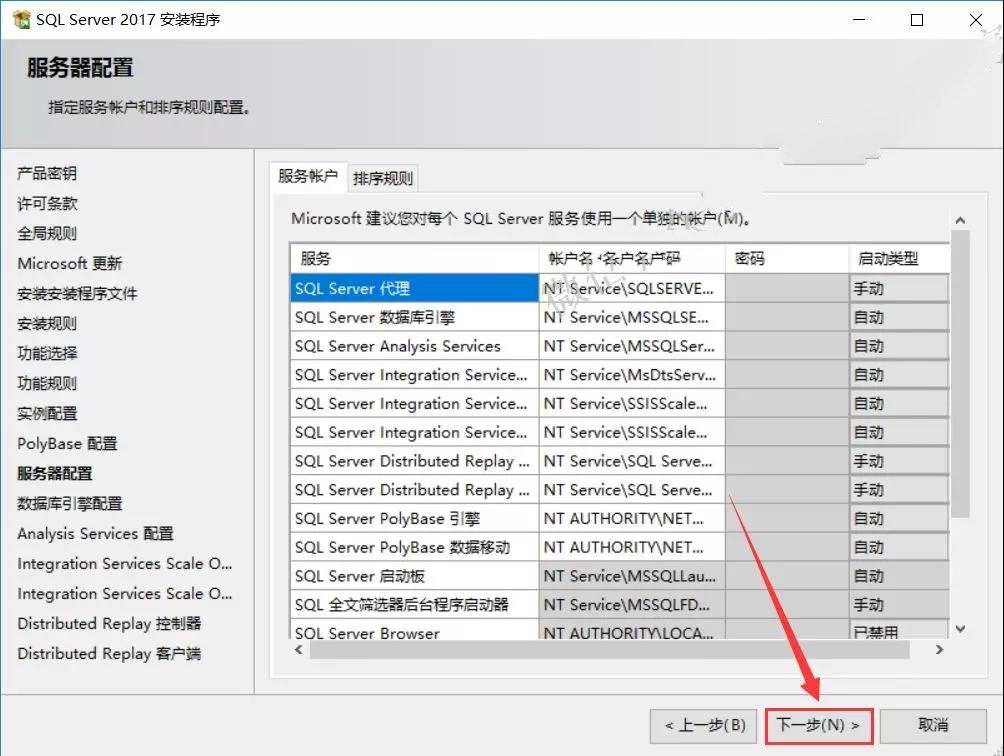Click account name NT Service\SQLSERVE... cell
Screen dimensions: 1004x756
[x=632, y=289]
